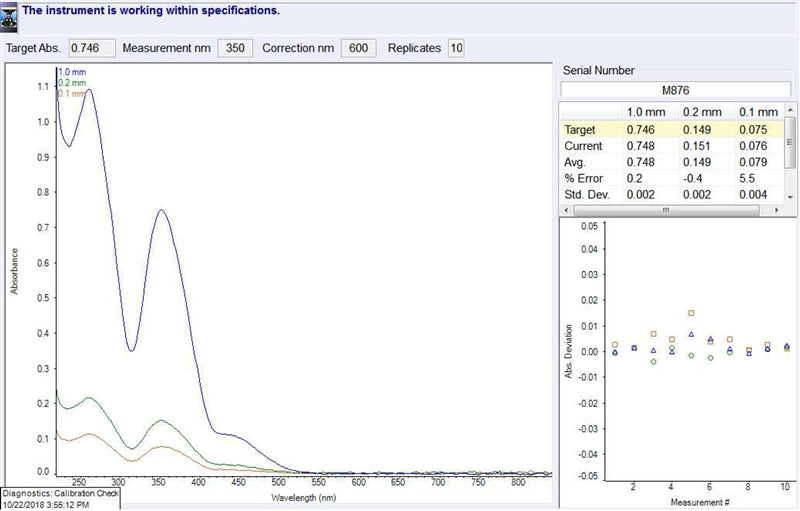Click the Correction nm field showing 600
Image resolution: width=800 pixels, height=511 pixels.
pyautogui.click(x=358, y=48)
